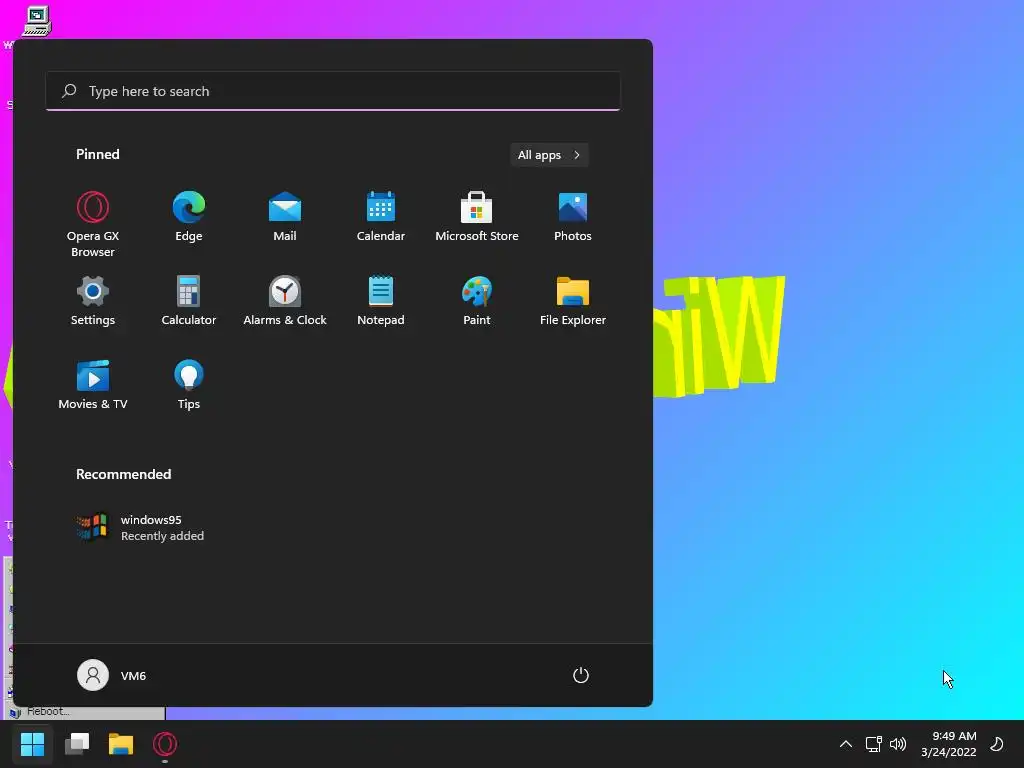The image size is (1024, 768).
Task: Launch Microsoft Store
Action: [x=477, y=217]
